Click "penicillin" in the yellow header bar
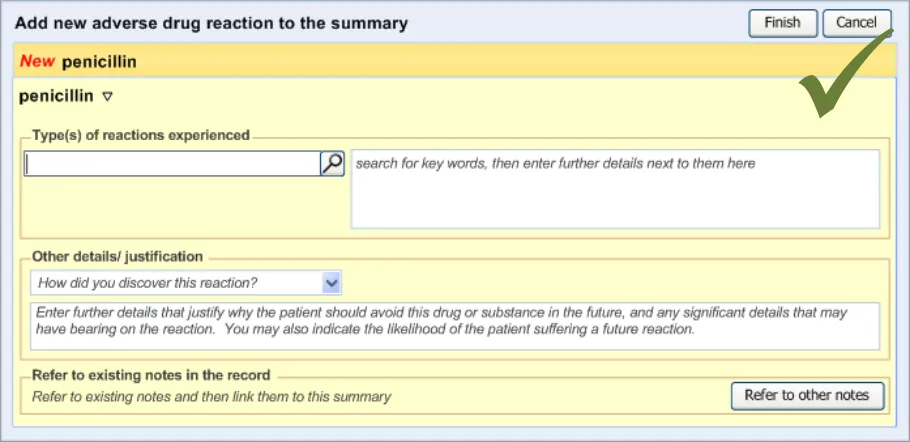 (99, 62)
